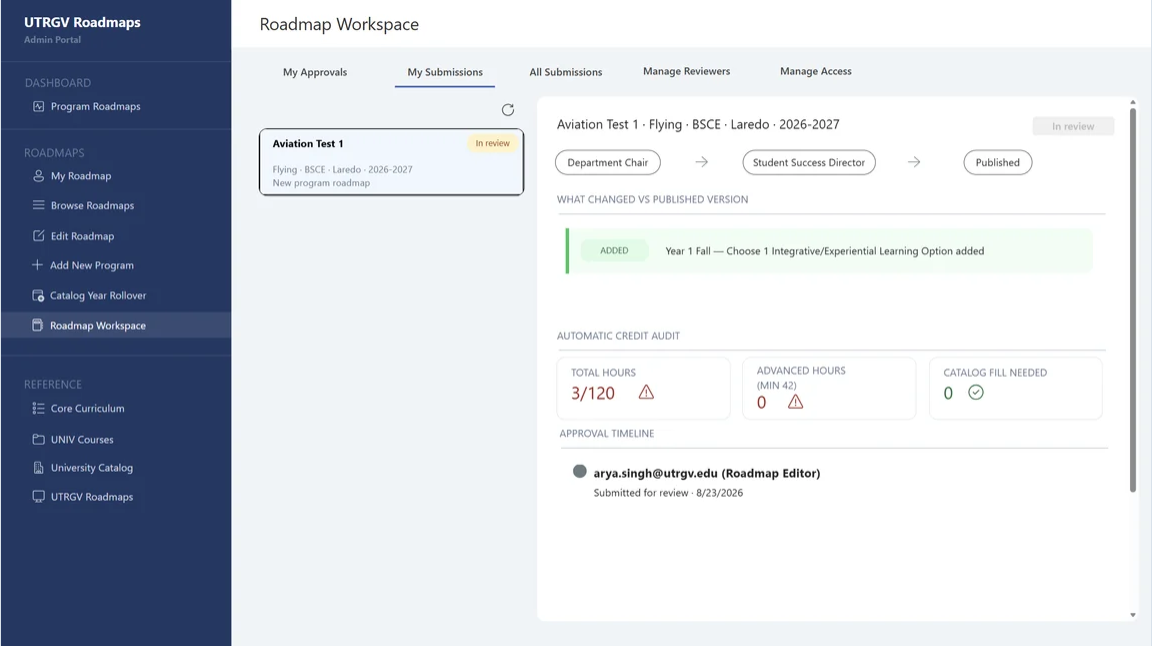Click the Student Success Director stage pill
Image resolution: width=1153 pixels, height=646 pixels.
click(x=809, y=162)
